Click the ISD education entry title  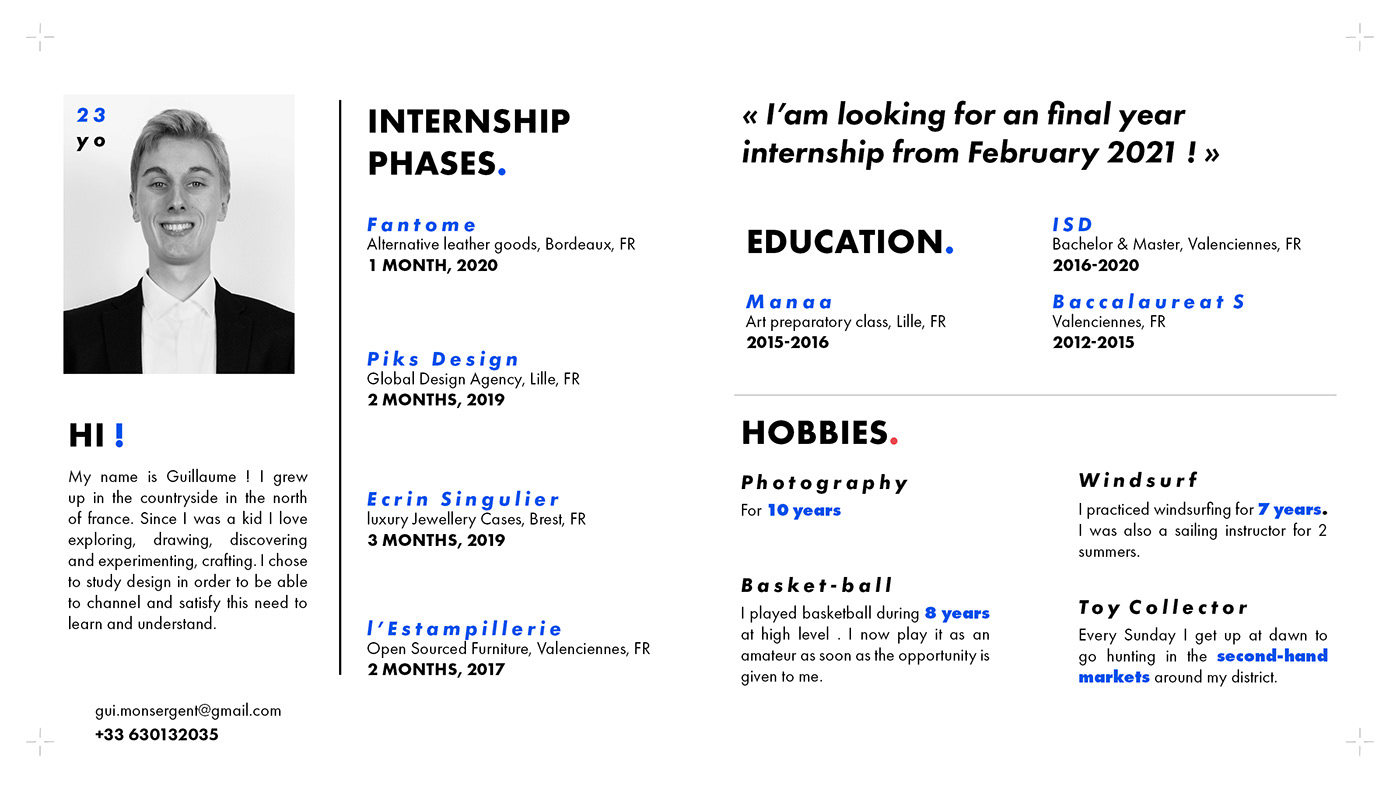(x=1072, y=225)
